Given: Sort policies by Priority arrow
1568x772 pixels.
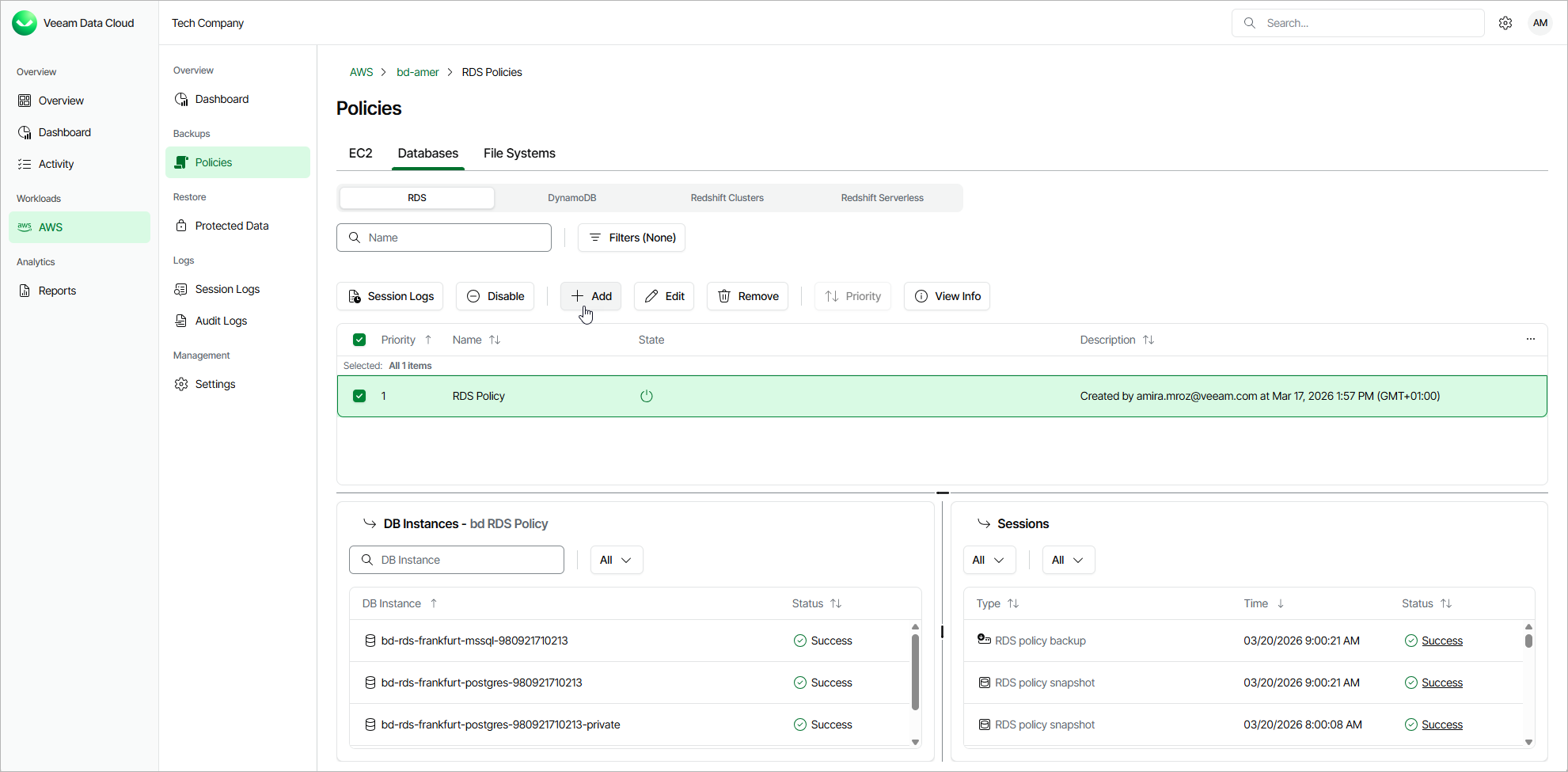Looking at the screenshot, I should (x=428, y=340).
